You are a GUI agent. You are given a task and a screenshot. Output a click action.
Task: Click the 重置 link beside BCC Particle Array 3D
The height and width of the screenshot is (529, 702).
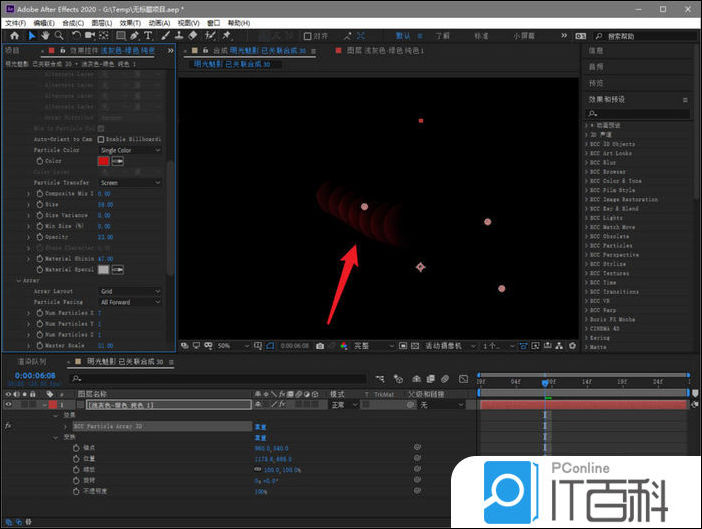260,426
